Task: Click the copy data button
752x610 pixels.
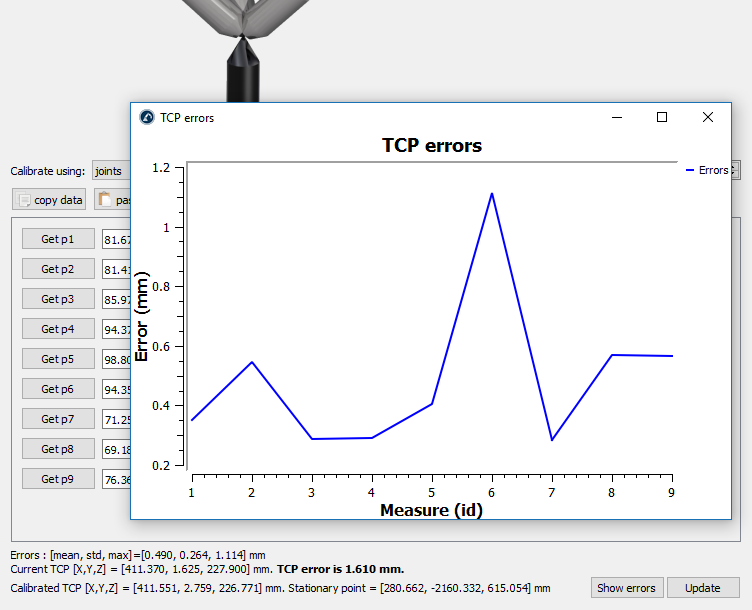Action: (x=50, y=200)
